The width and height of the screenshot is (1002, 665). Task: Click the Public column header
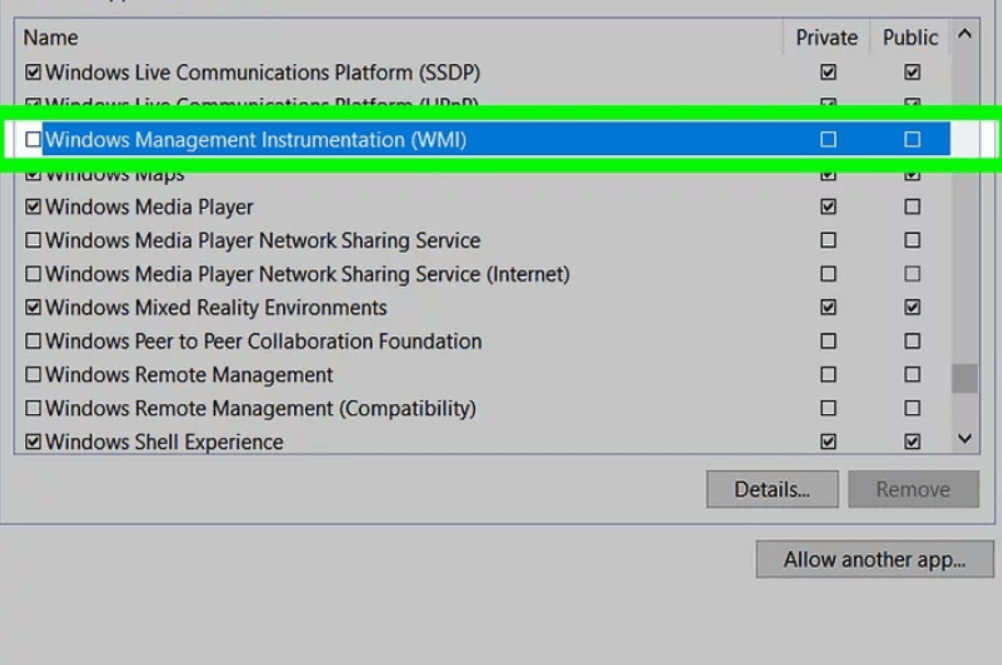pyautogui.click(x=910, y=38)
